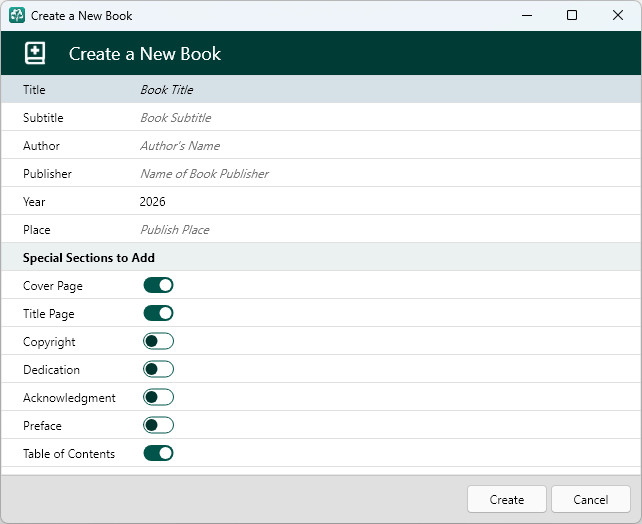642x524 pixels.
Task: Turn off the Title Page switch
Action: [x=158, y=313]
